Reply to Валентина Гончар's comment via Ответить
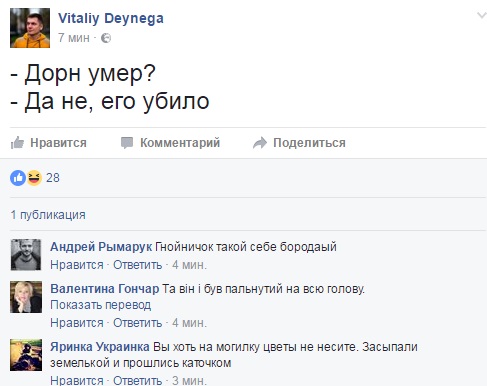This screenshot has height=386, width=487. [137, 323]
